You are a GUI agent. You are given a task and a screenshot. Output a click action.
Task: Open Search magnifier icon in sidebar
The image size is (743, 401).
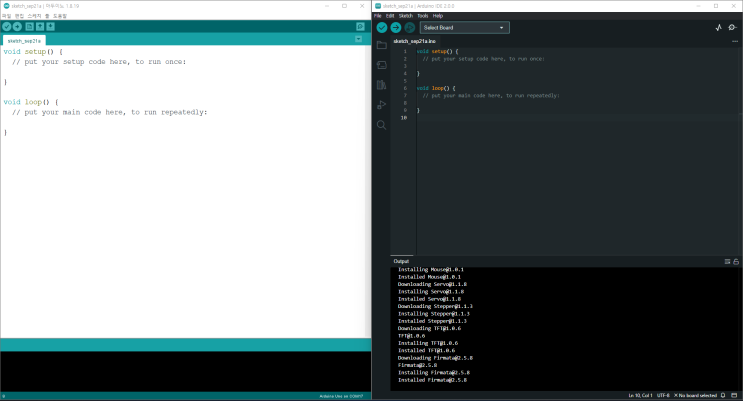(x=381, y=125)
